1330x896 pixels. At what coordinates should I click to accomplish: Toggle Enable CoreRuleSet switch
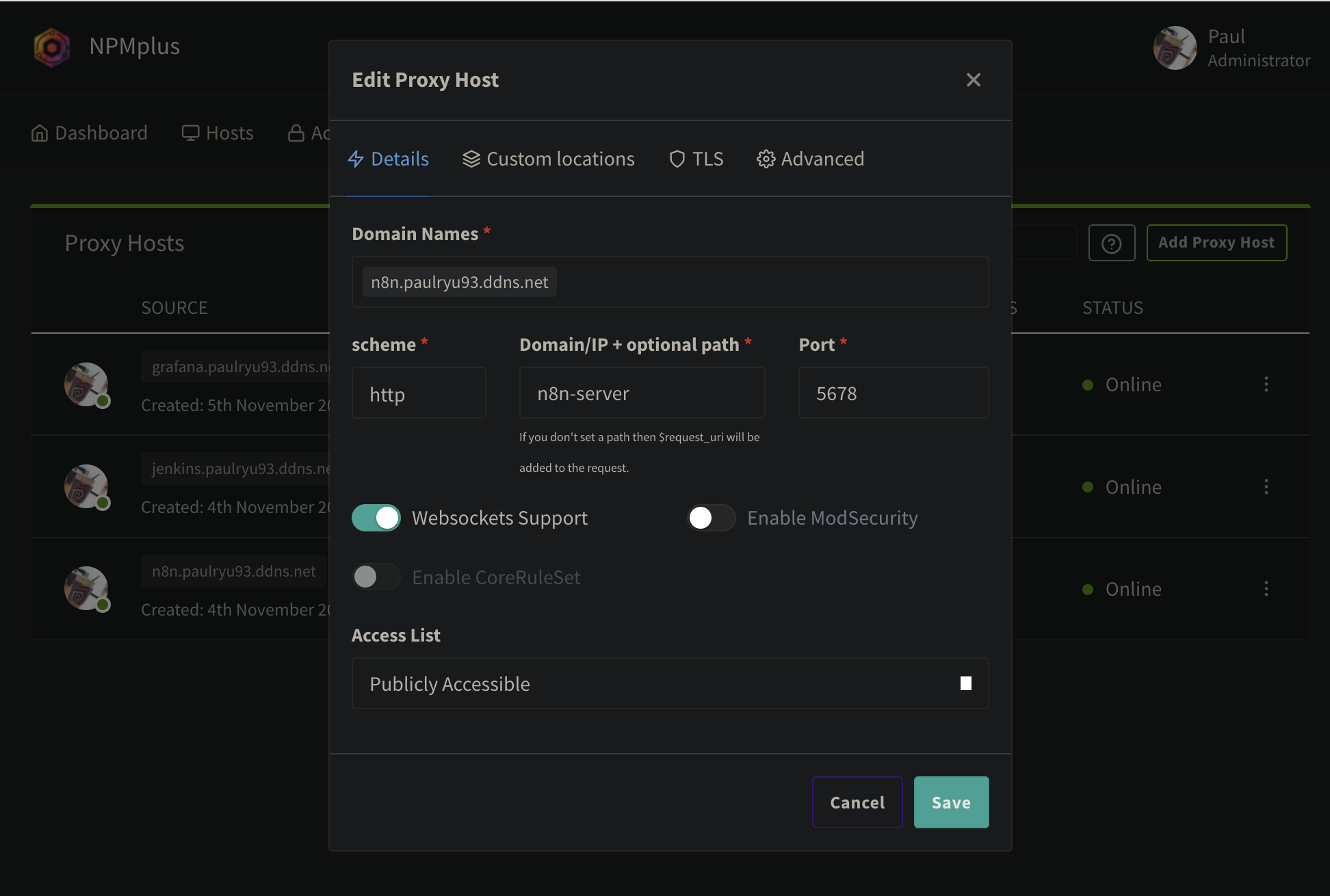click(x=376, y=577)
